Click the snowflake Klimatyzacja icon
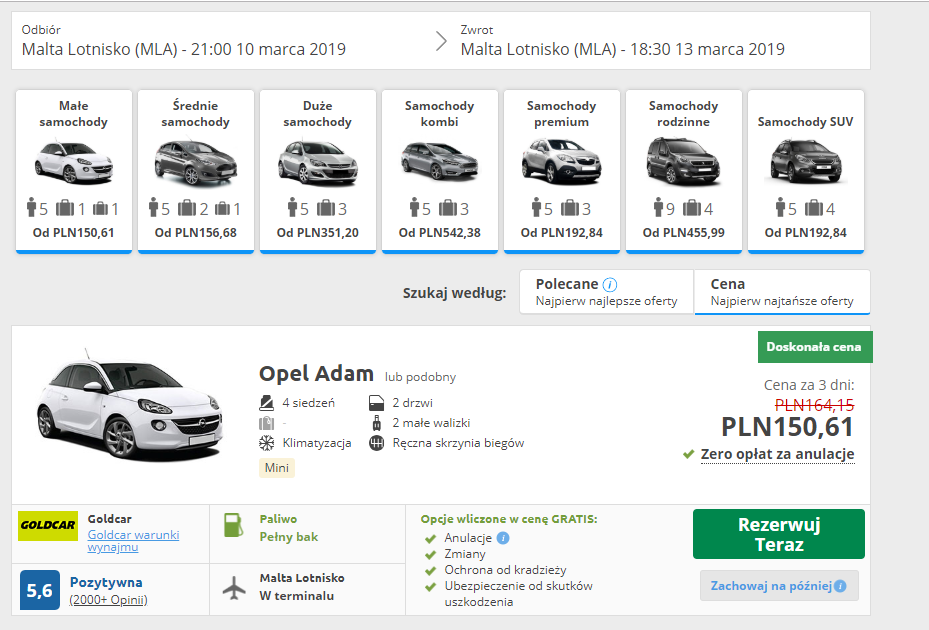This screenshot has height=630, width=929. pyautogui.click(x=267, y=443)
